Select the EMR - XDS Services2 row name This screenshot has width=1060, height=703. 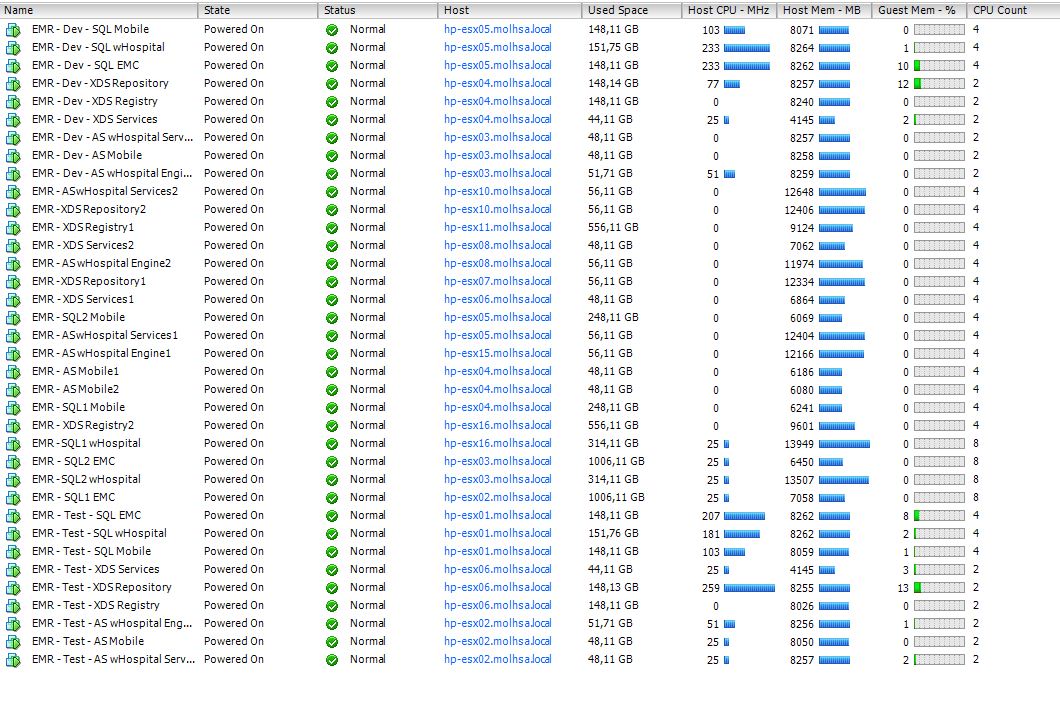(82, 246)
